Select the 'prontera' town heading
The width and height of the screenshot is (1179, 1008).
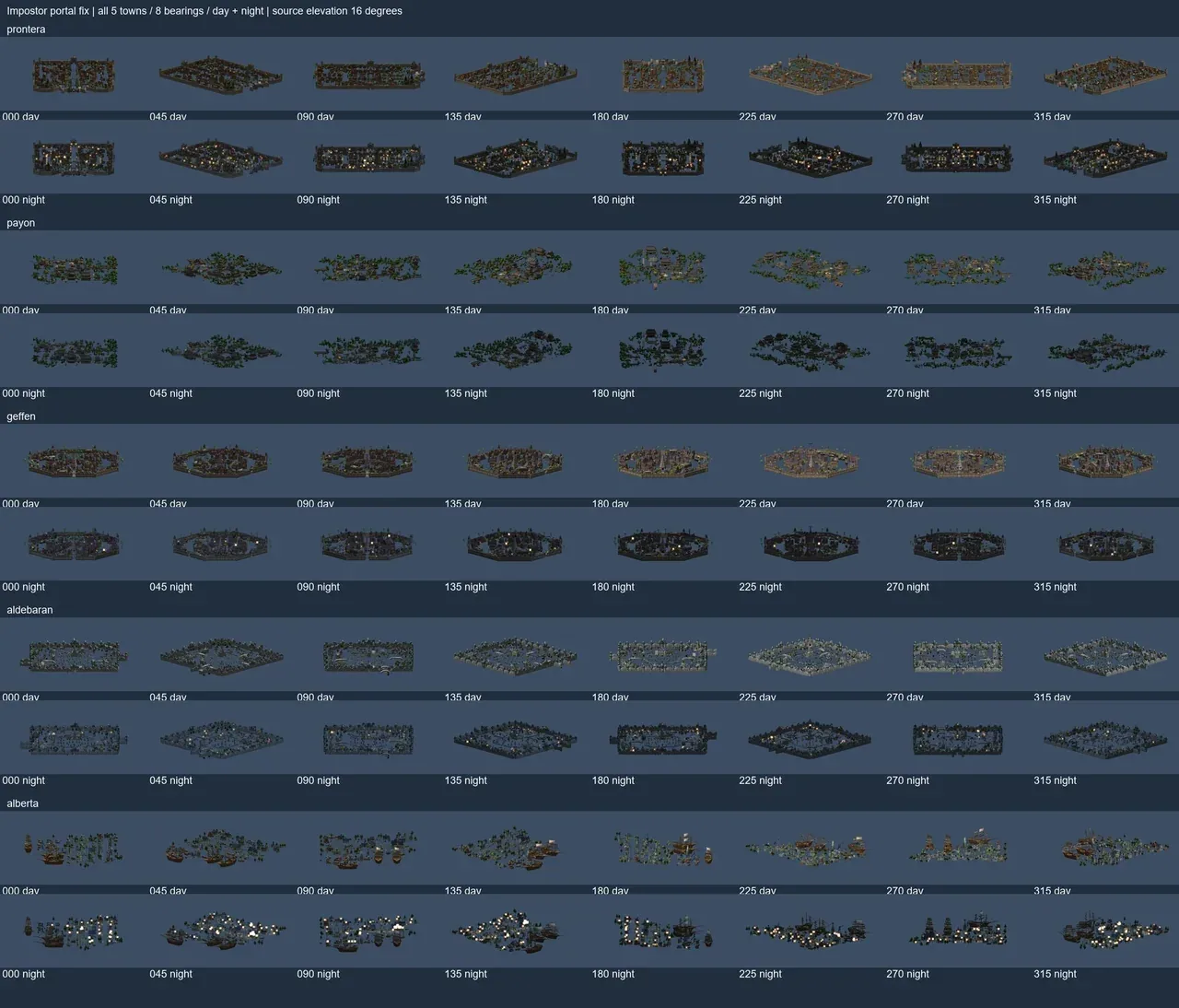coord(26,29)
